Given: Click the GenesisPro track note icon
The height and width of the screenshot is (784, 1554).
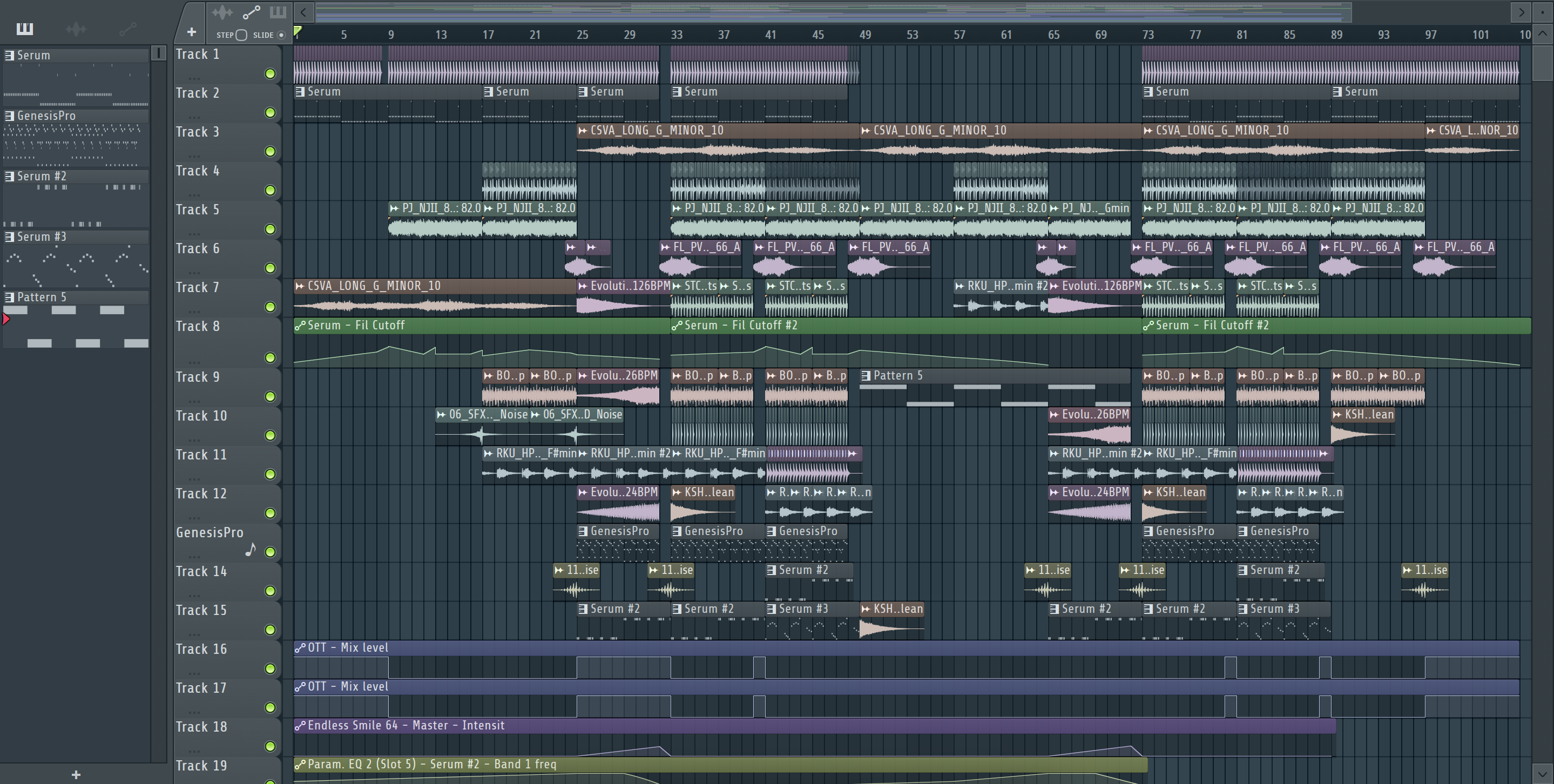Looking at the screenshot, I should pyautogui.click(x=251, y=550).
